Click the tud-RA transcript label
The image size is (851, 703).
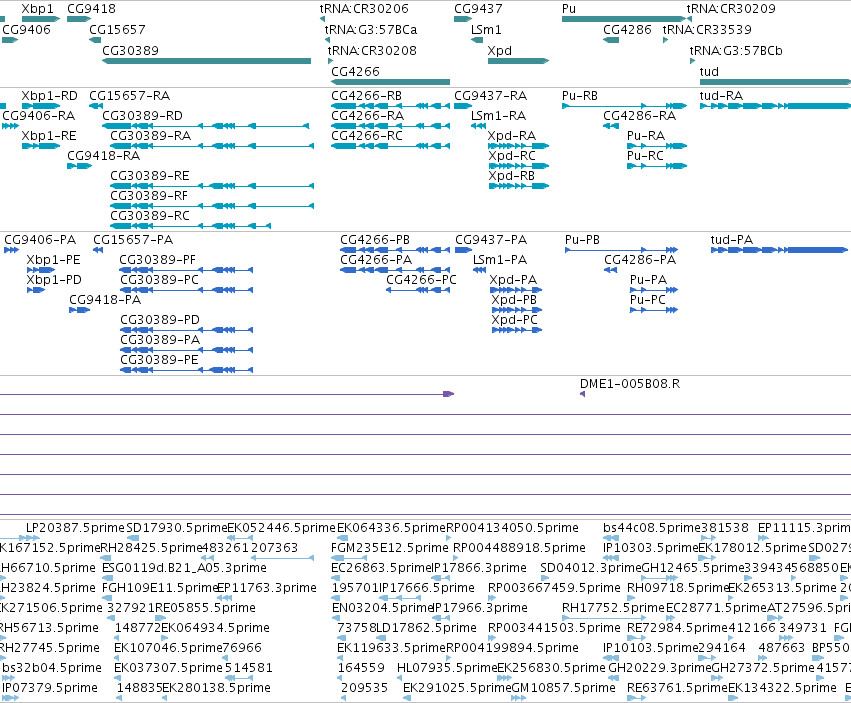[x=721, y=96]
